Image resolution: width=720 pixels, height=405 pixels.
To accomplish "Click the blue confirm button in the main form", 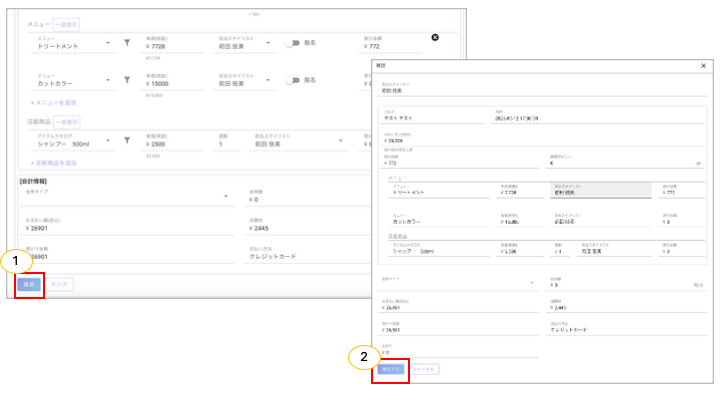I will tap(29, 284).
